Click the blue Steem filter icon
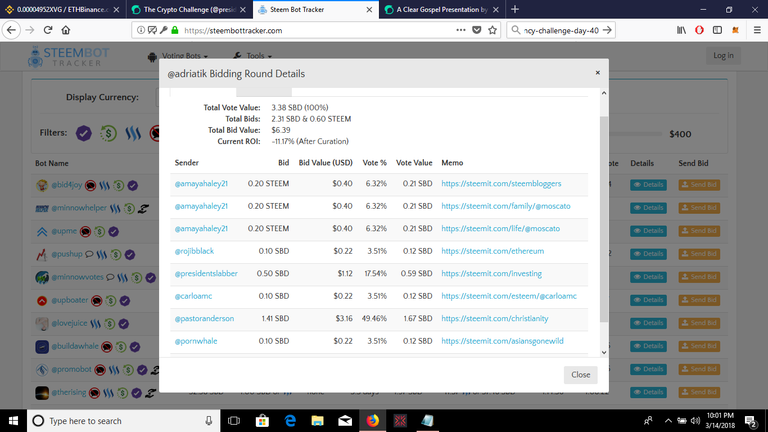768x432 pixels. click(x=133, y=133)
